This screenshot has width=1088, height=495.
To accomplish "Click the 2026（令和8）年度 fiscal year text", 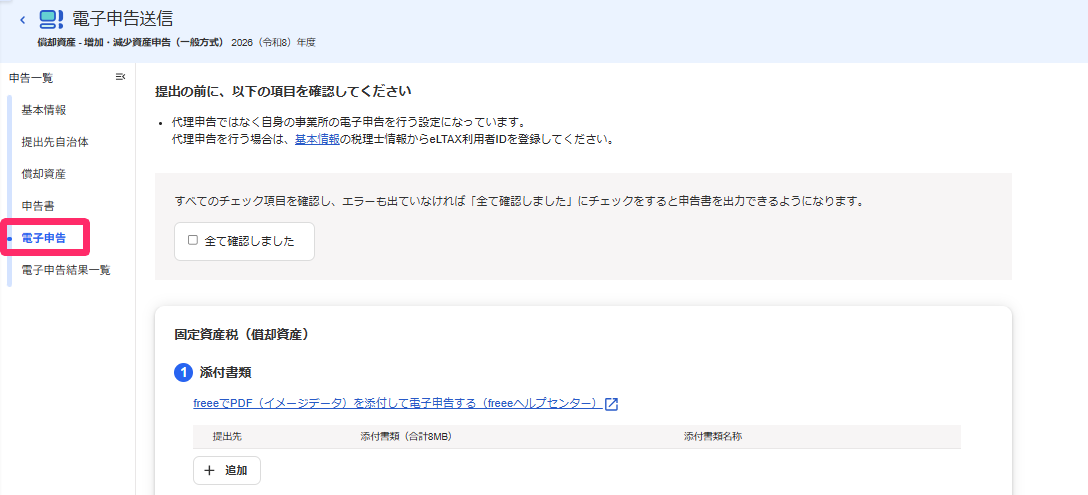I will click(273, 43).
